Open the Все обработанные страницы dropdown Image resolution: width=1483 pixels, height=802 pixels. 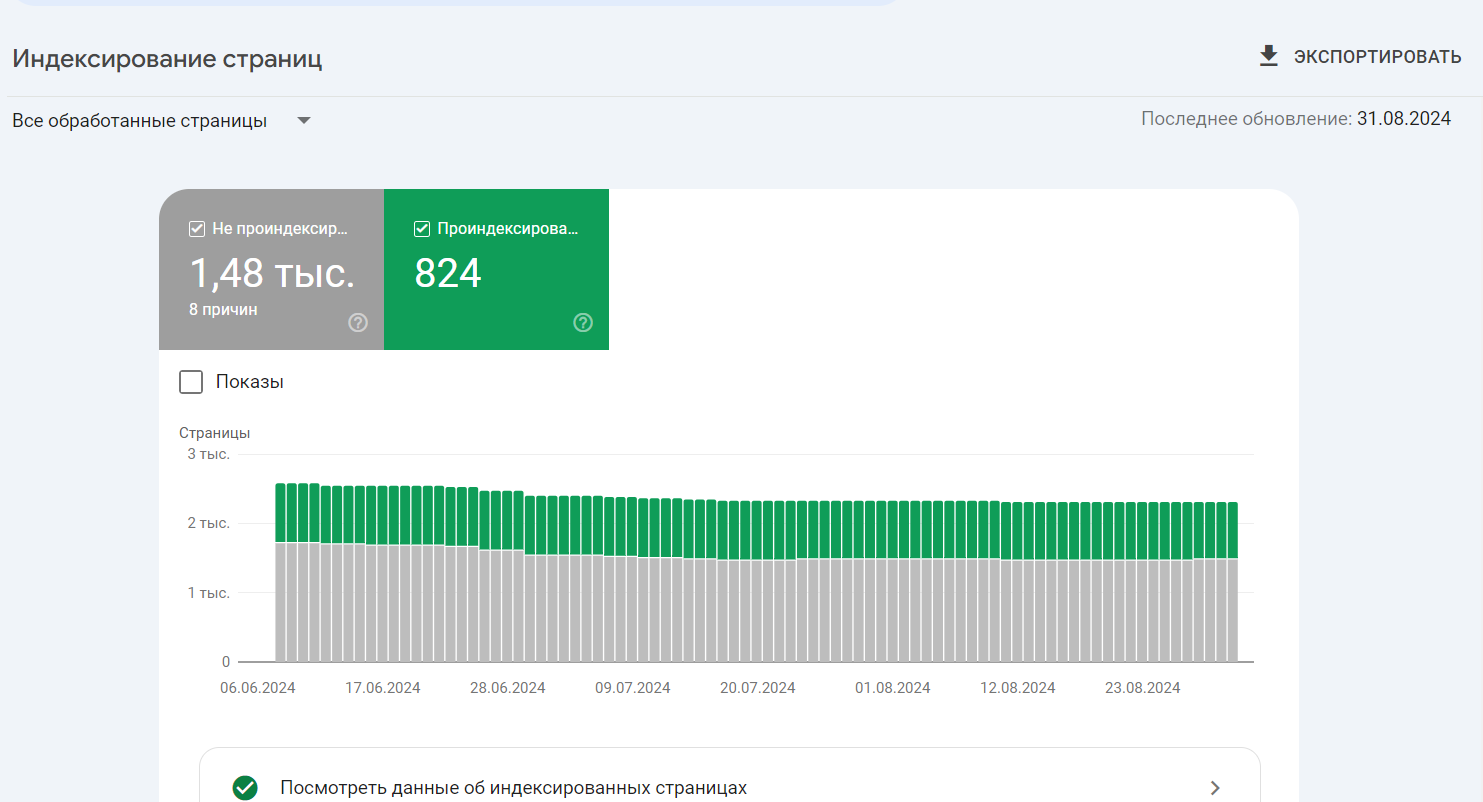pyautogui.click(x=162, y=121)
